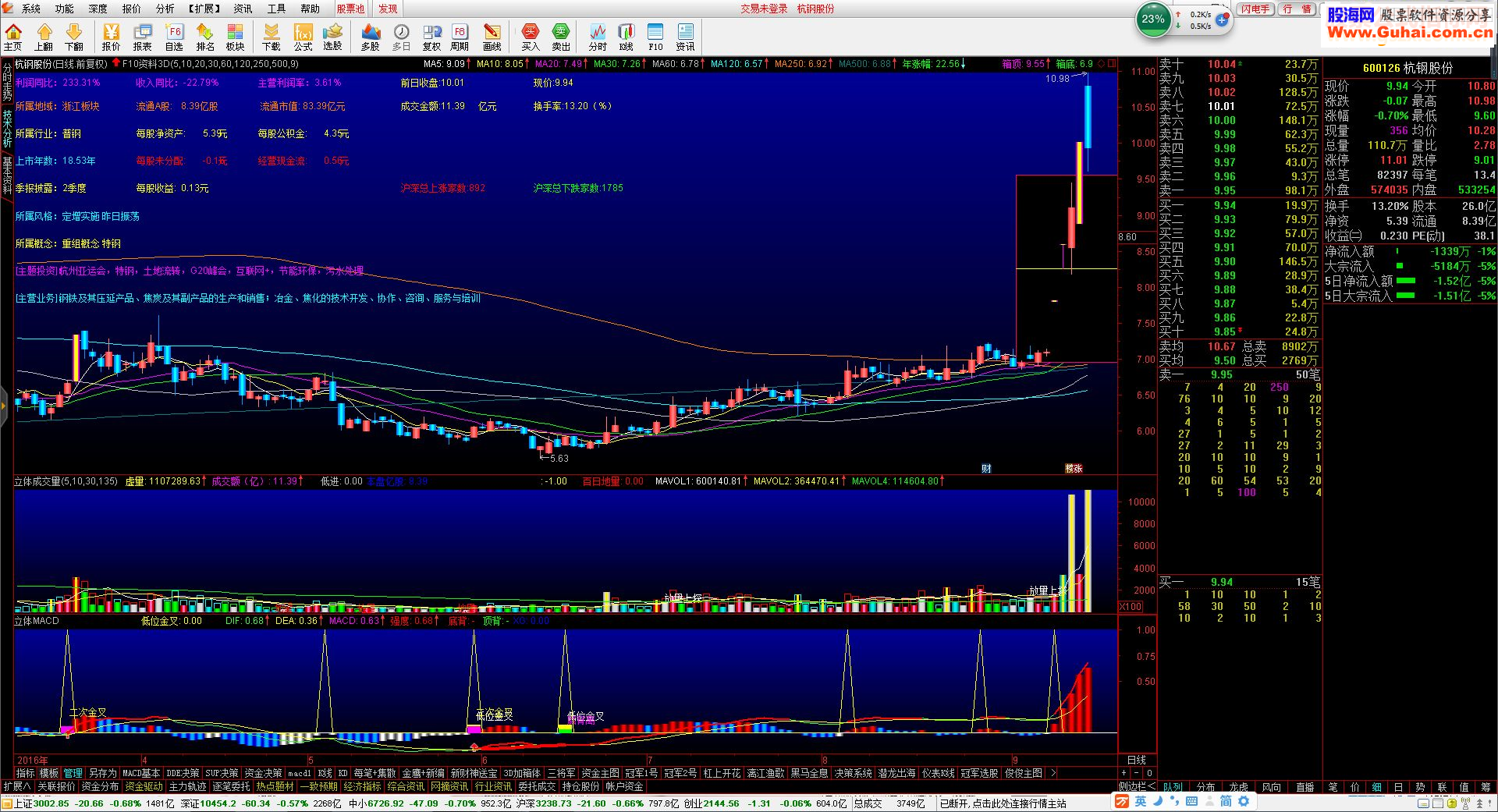1498x812 pixels.
Task: Click the 0 reset zoom button
Action: click(1149, 773)
